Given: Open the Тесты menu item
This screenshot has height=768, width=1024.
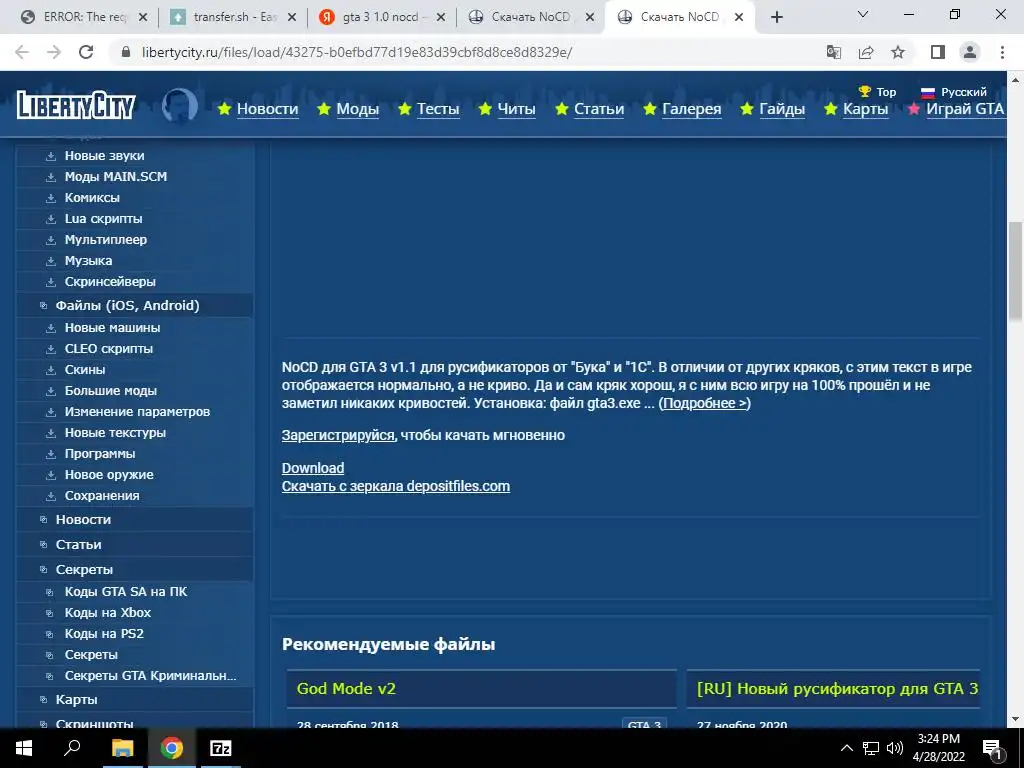Looking at the screenshot, I should tap(438, 108).
